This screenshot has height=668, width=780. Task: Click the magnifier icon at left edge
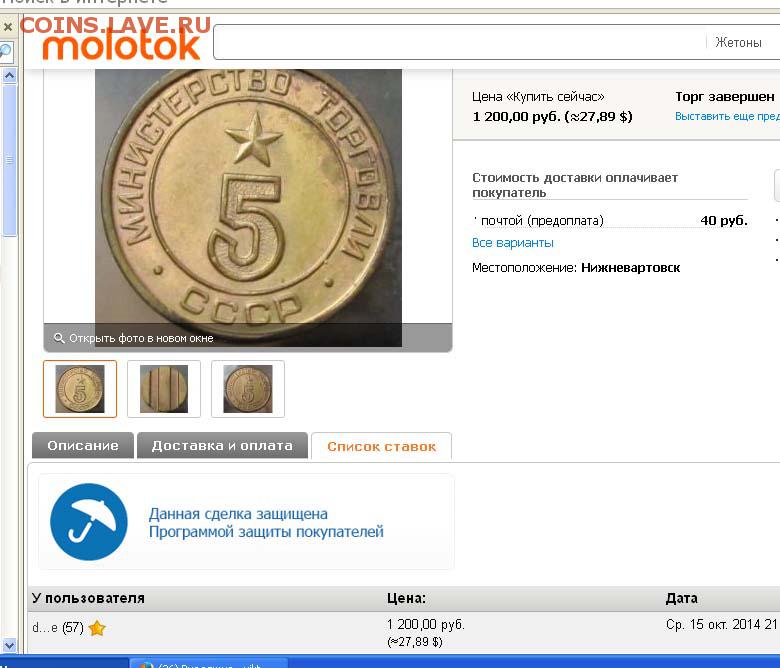[6, 51]
